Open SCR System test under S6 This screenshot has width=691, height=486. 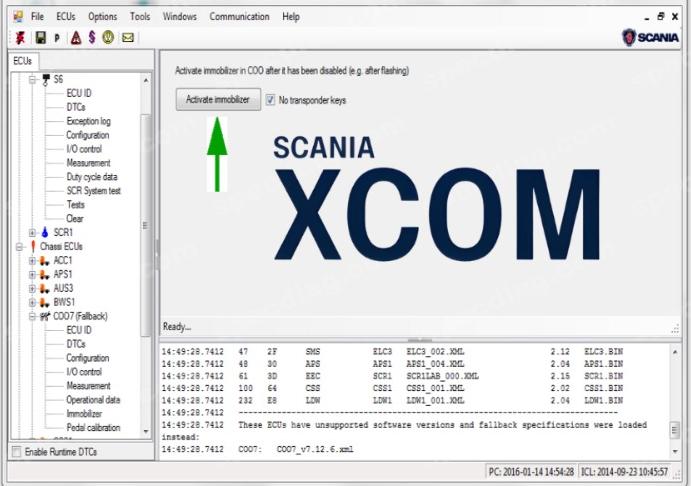pos(93,190)
